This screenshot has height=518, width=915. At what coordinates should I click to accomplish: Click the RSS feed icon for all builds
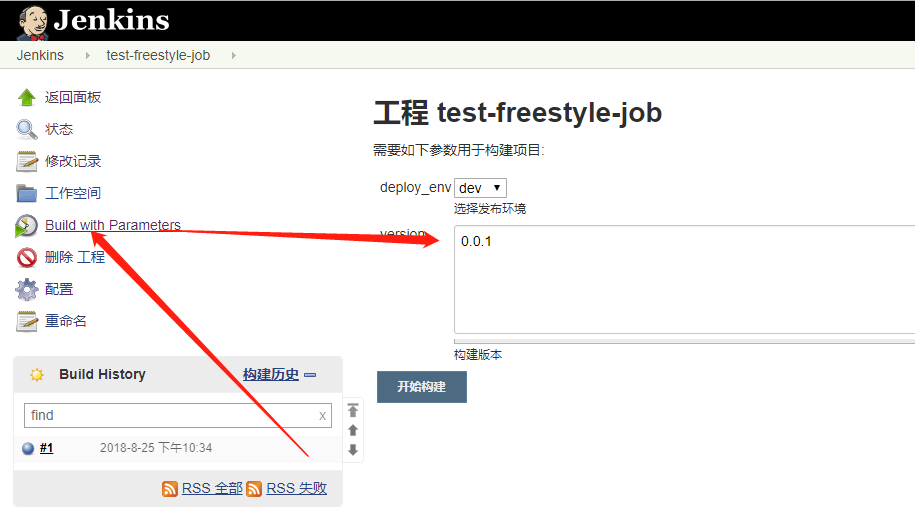(x=170, y=489)
